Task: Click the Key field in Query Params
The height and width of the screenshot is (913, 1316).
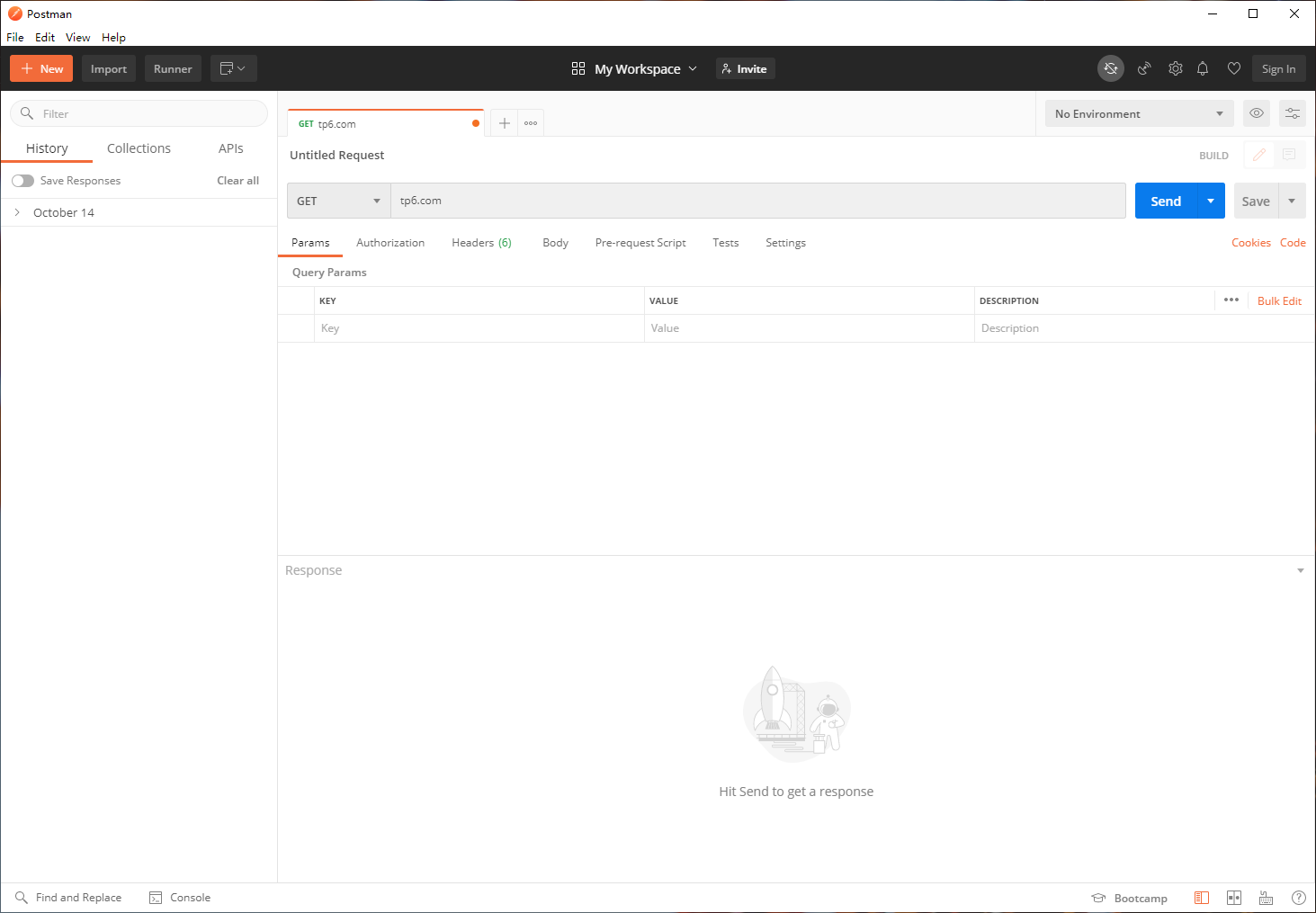Action: (x=479, y=328)
